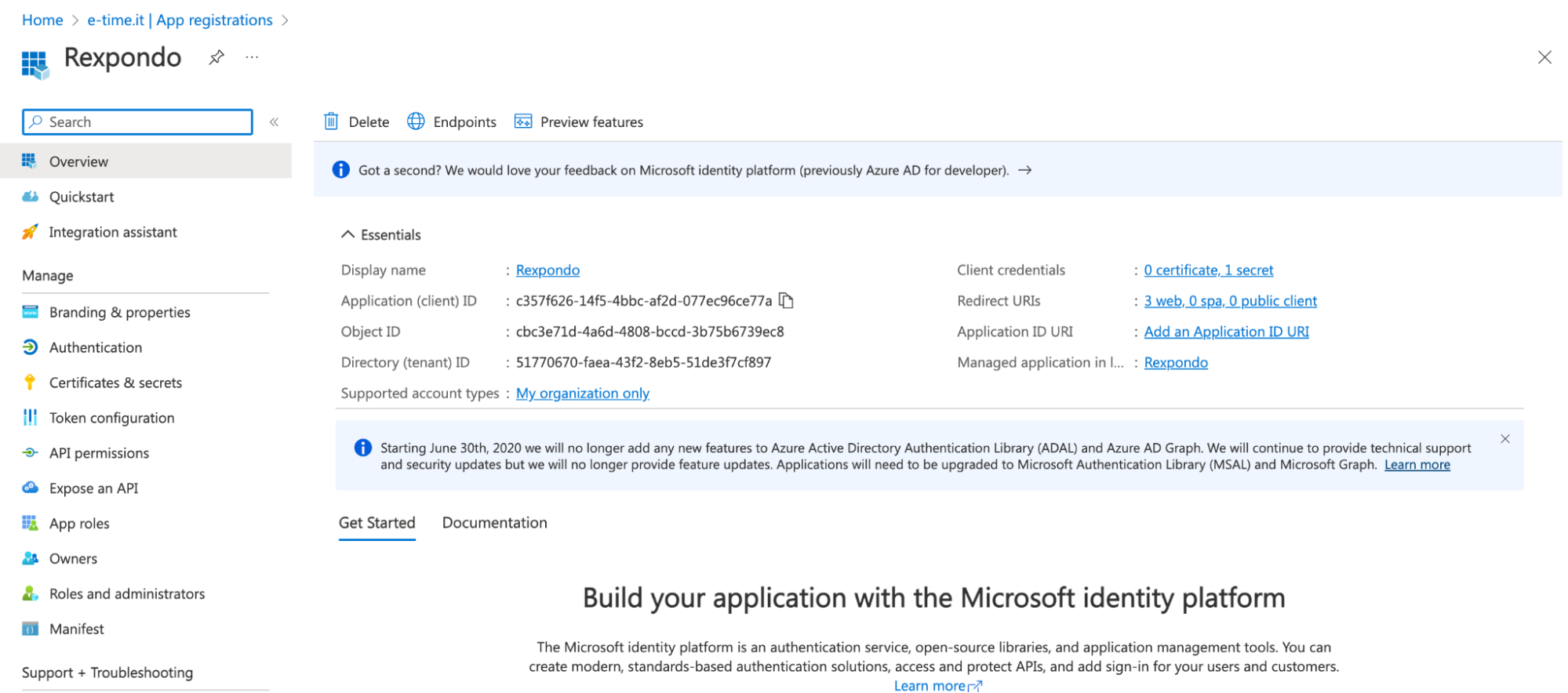This screenshot has height=693, width=1568.
Task: Click Roles and administrators icon
Action: 30,593
